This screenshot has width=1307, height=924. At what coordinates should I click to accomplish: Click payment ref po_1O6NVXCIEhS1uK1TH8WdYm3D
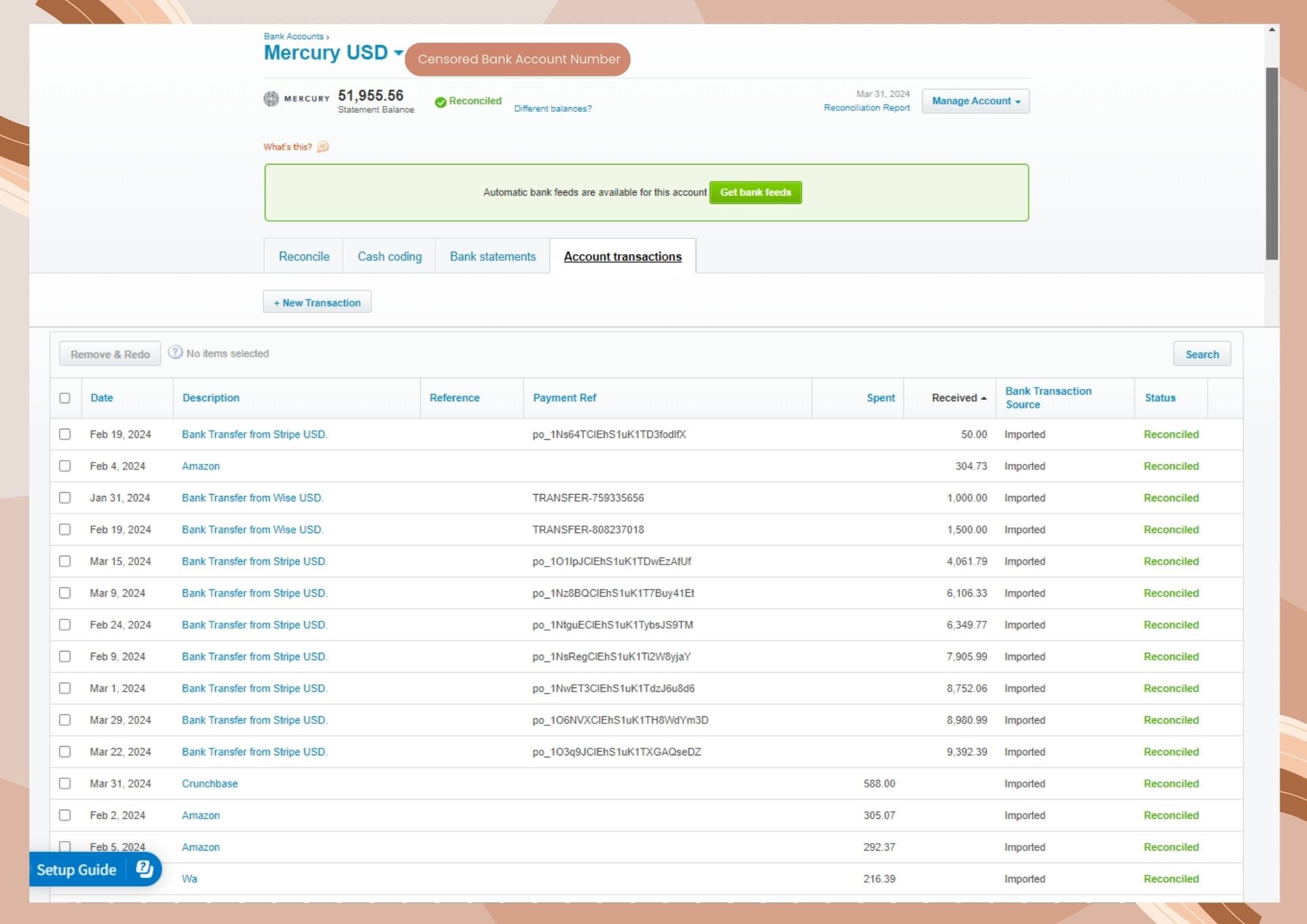tap(620, 720)
